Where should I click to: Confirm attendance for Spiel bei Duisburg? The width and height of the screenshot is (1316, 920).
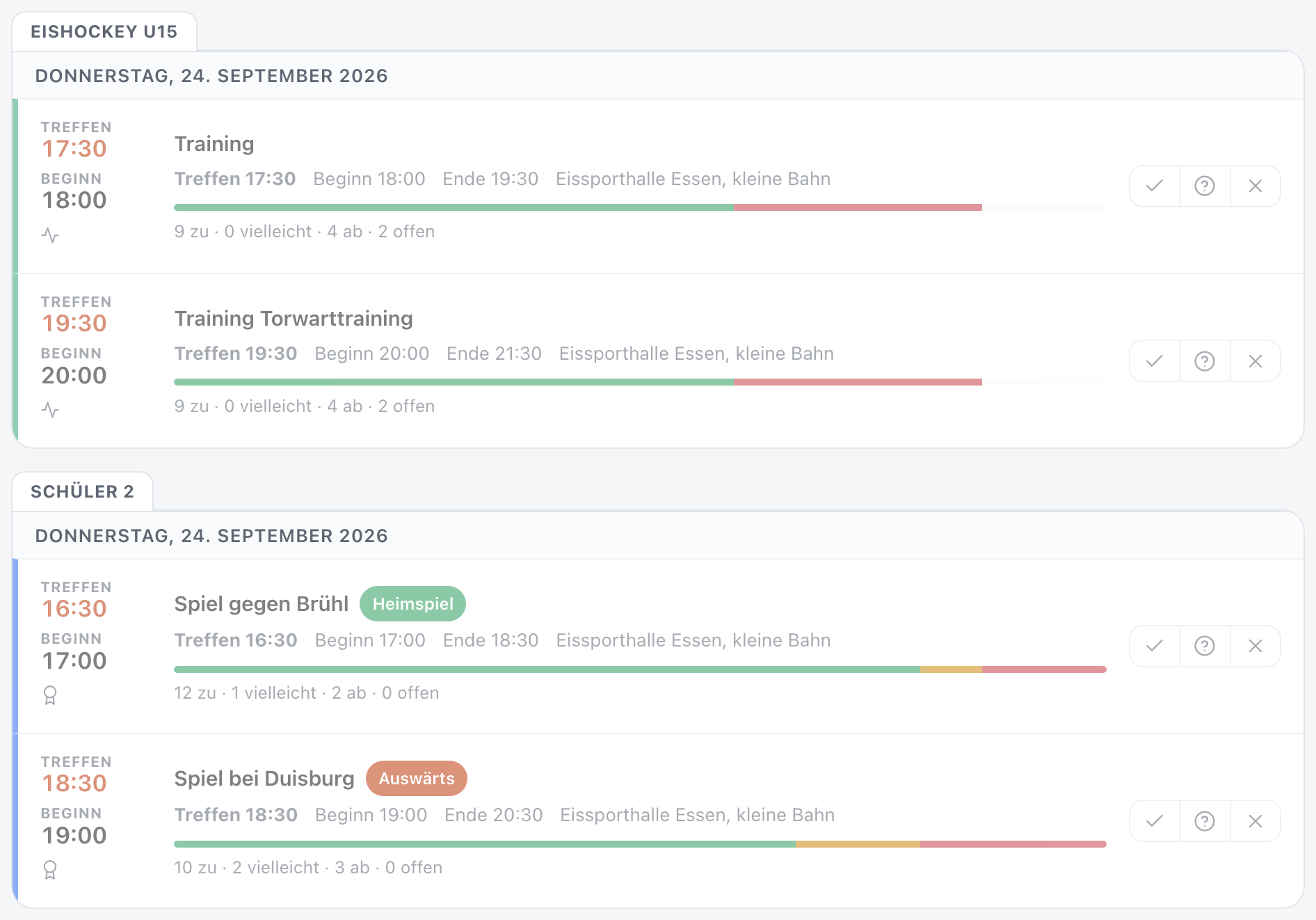point(1155,821)
